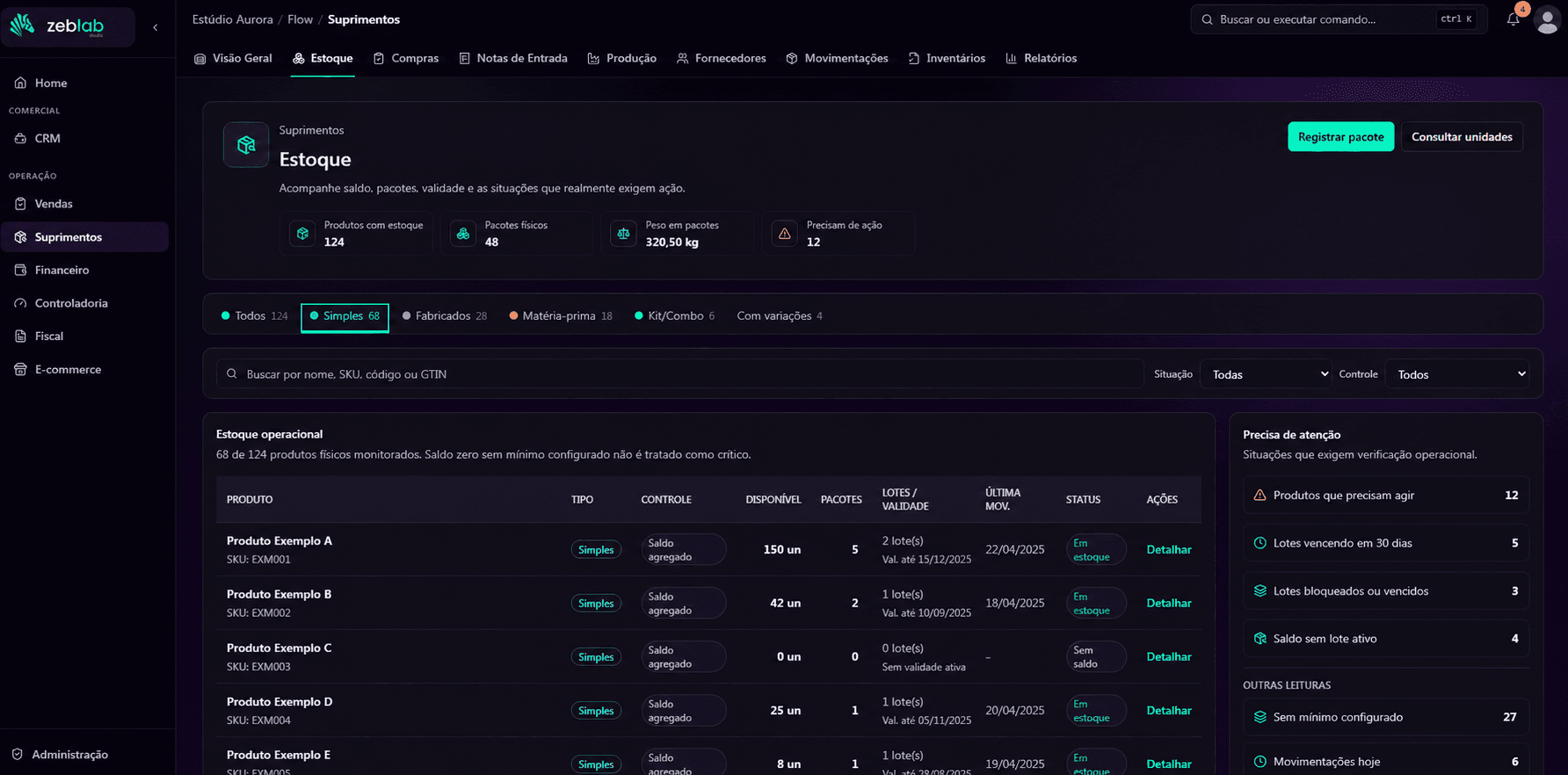This screenshot has height=775, width=1568.
Task: Select the Relatórios tab
Action: (1041, 58)
